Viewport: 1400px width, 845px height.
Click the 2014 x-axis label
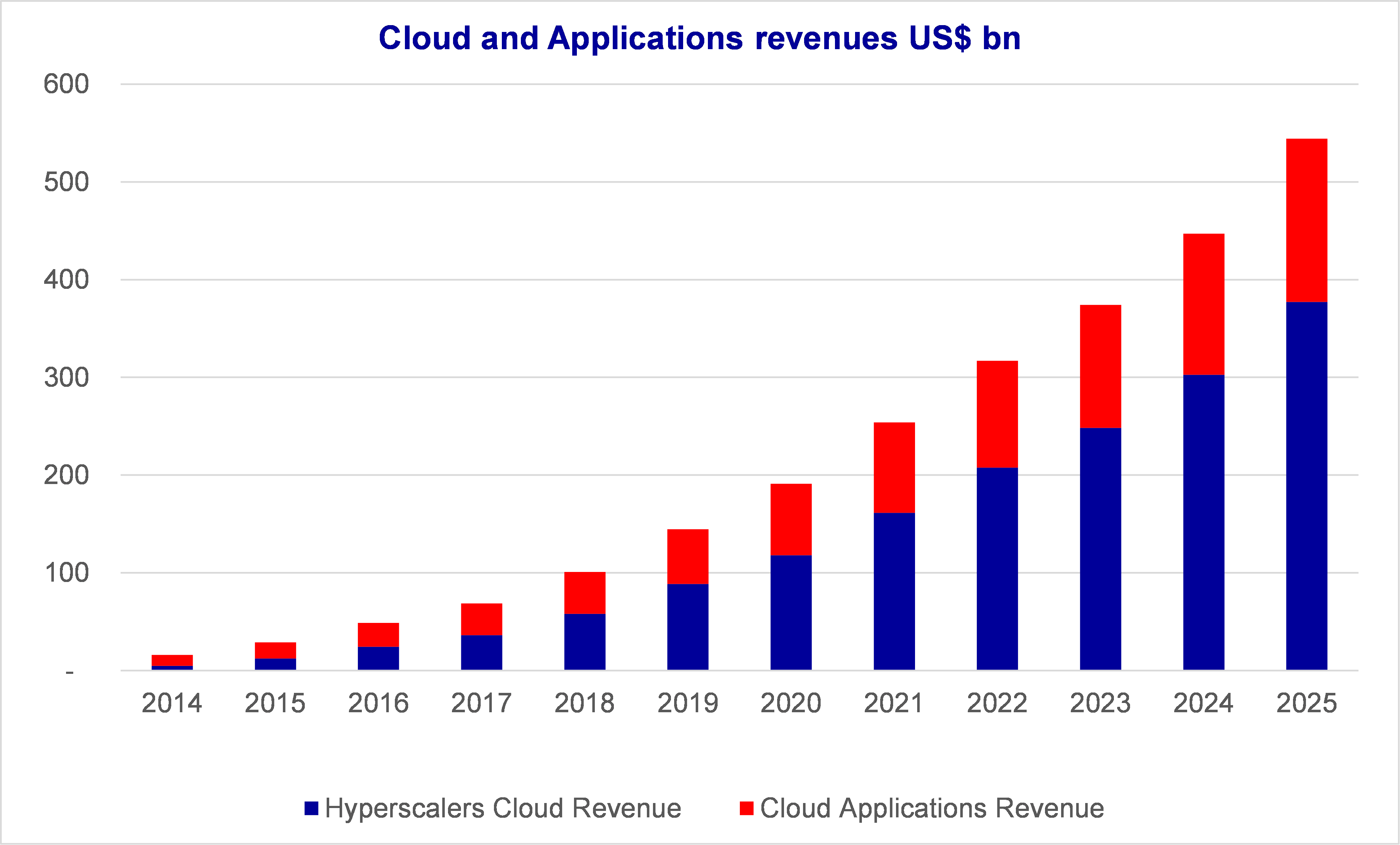[x=172, y=703]
